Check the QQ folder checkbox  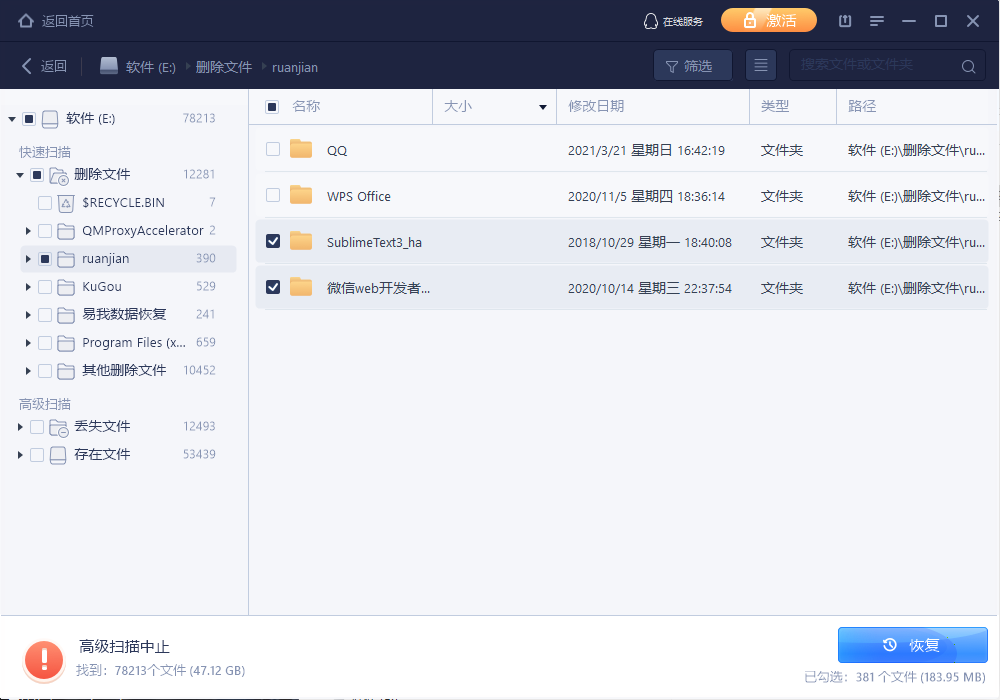(x=273, y=150)
